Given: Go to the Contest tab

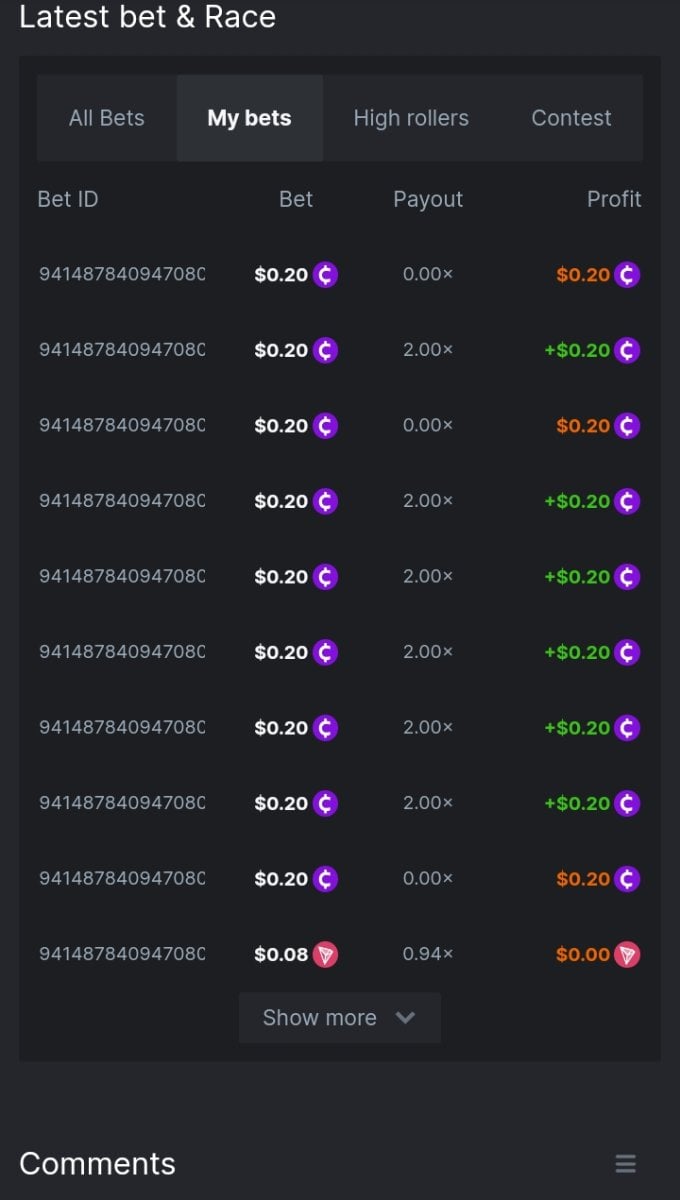Looking at the screenshot, I should tap(571, 118).
